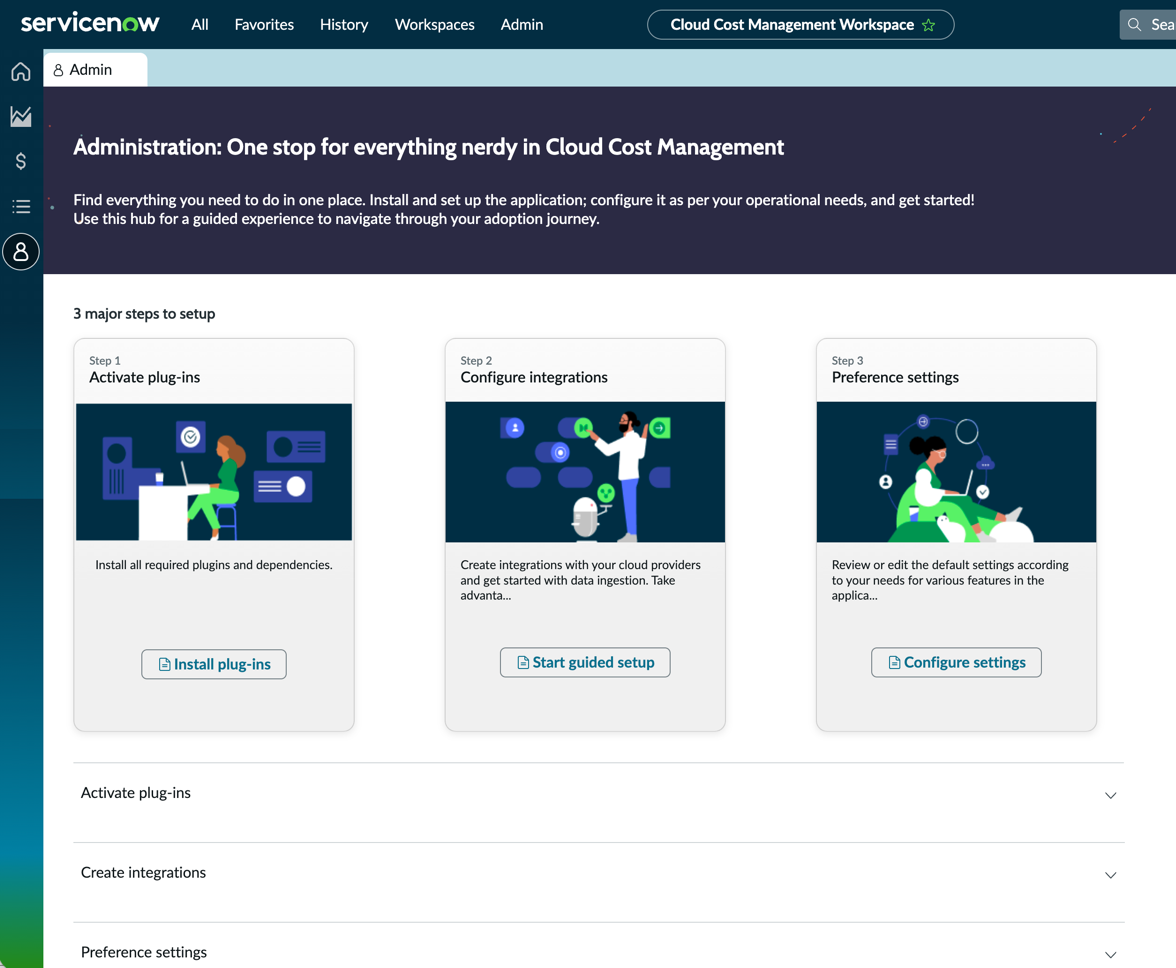The width and height of the screenshot is (1176, 968).
Task: Open the Workspaces menu
Action: click(x=435, y=25)
